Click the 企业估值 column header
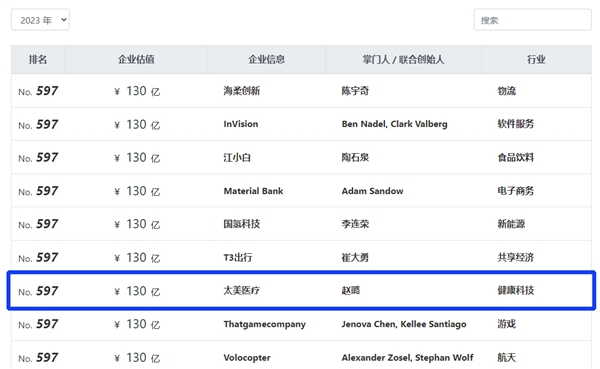 (136, 59)
